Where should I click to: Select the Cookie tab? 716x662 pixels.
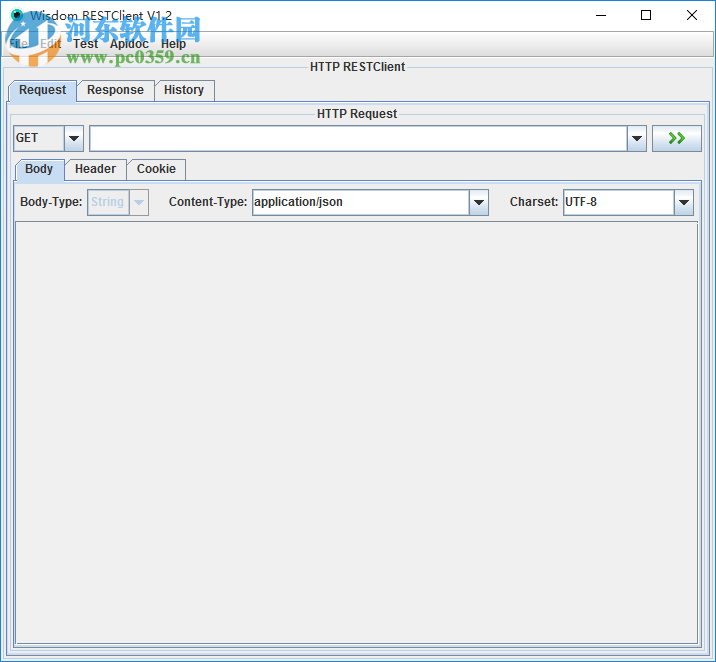(156, 169)
